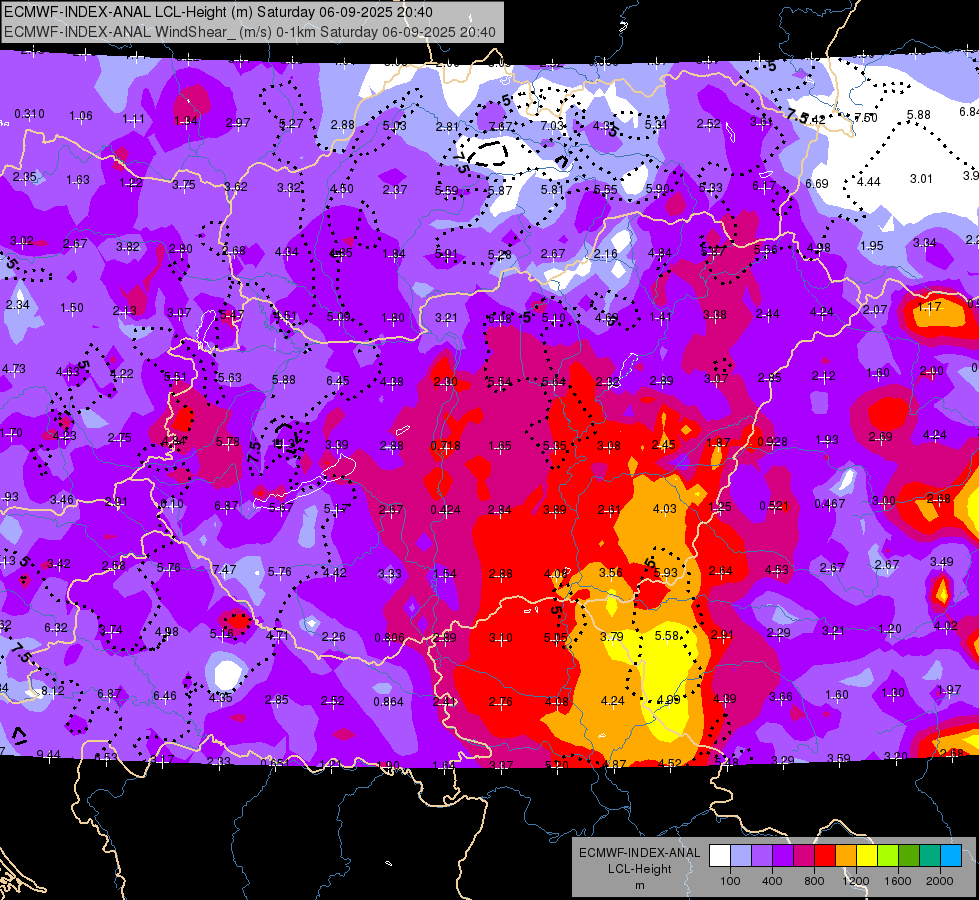Click the wind shear value 0.310

coord(29,114)
